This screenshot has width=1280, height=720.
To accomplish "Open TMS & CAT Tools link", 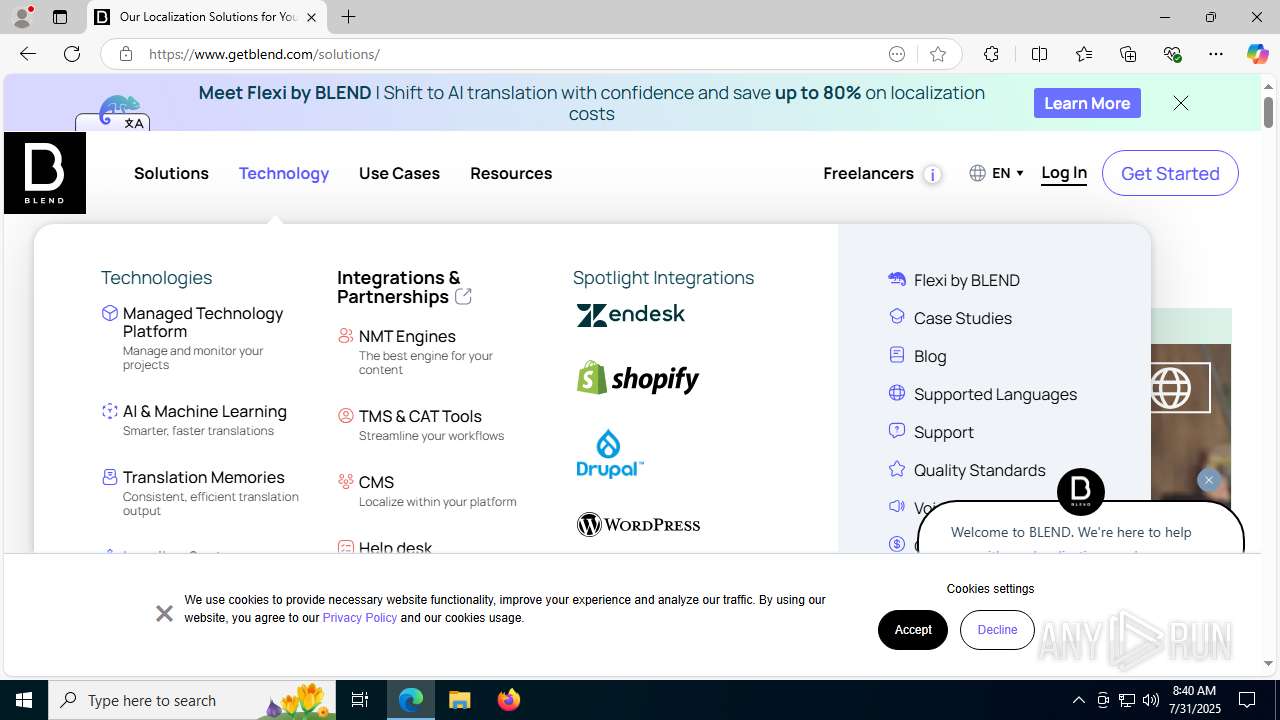I will 420,416.
